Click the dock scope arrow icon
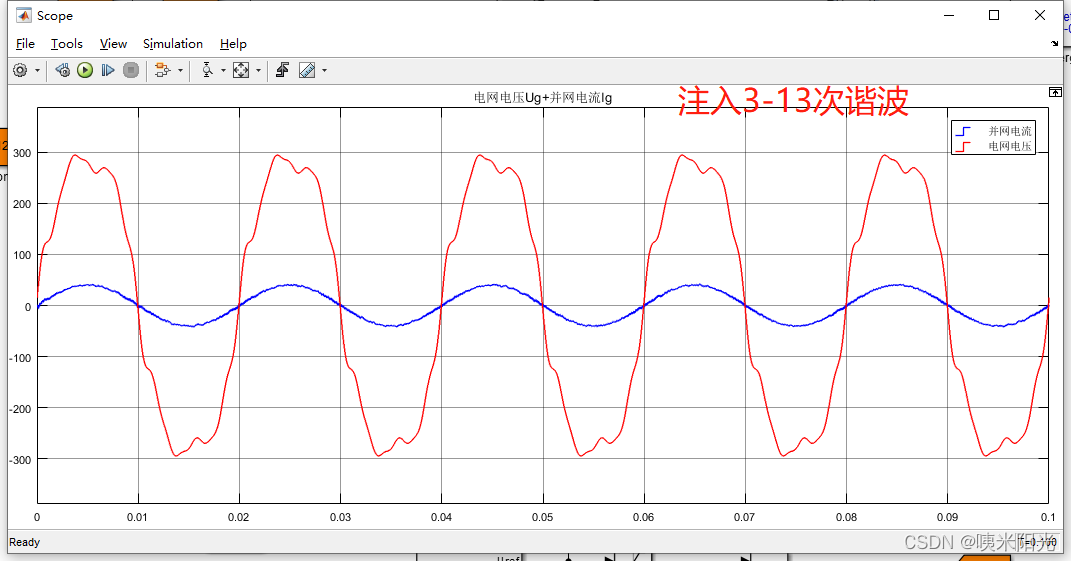Image resolution: width=1071 pixels, height=561 pixels. click(1055, 43)
